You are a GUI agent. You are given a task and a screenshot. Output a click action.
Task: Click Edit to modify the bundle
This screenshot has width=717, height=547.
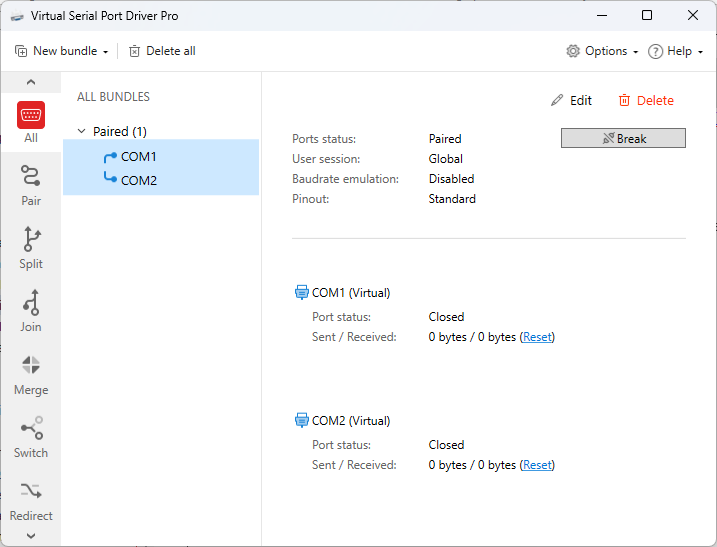(572, 100)
